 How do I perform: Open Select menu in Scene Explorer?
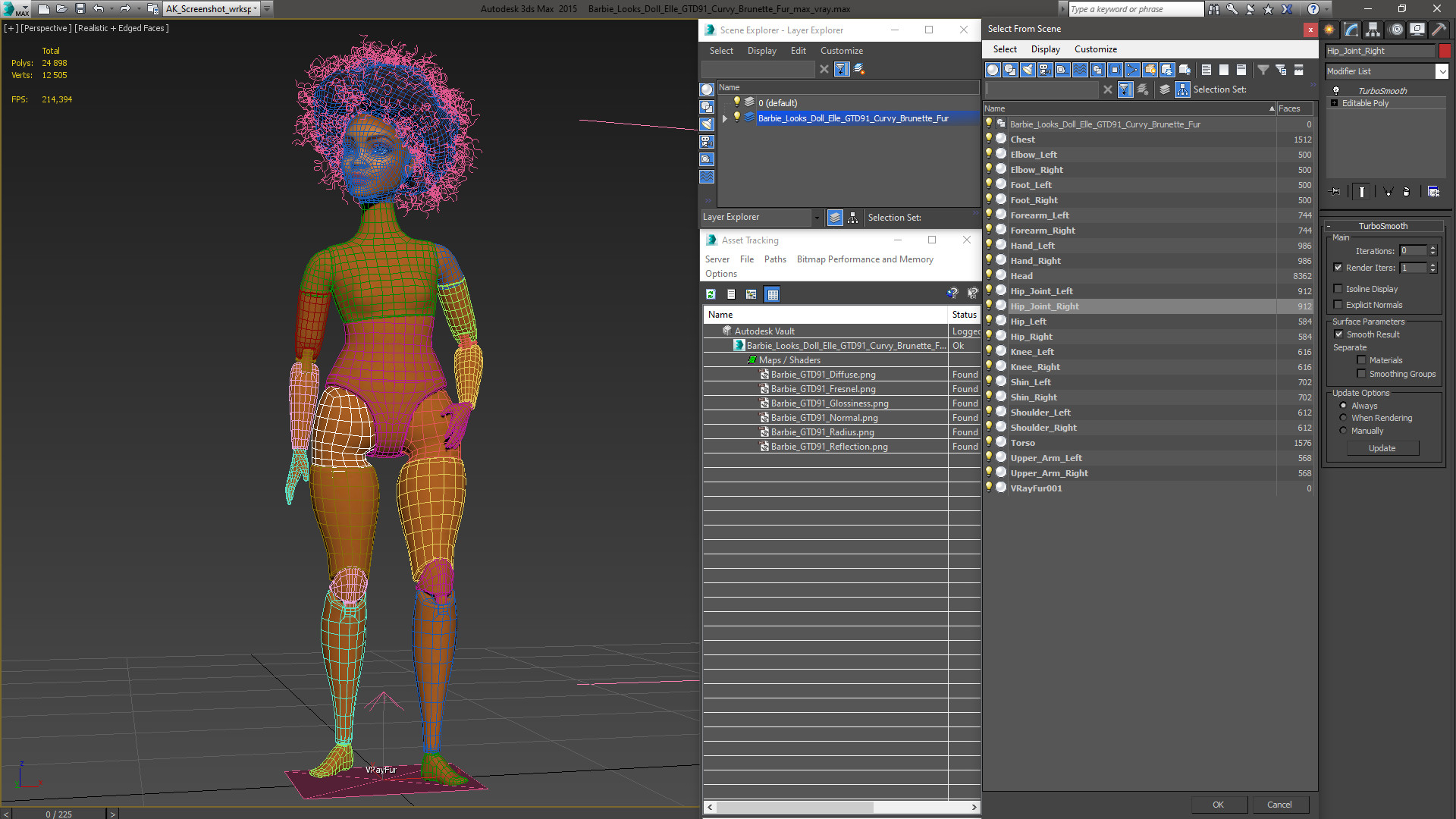(x=721, y=51)
